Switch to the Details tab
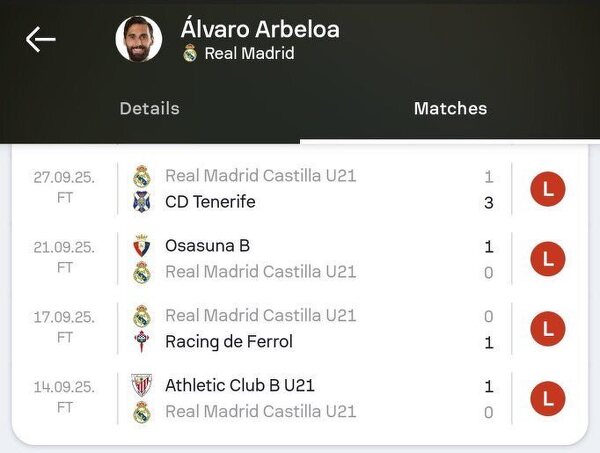 pyautogui.click(x=149, y=108)
